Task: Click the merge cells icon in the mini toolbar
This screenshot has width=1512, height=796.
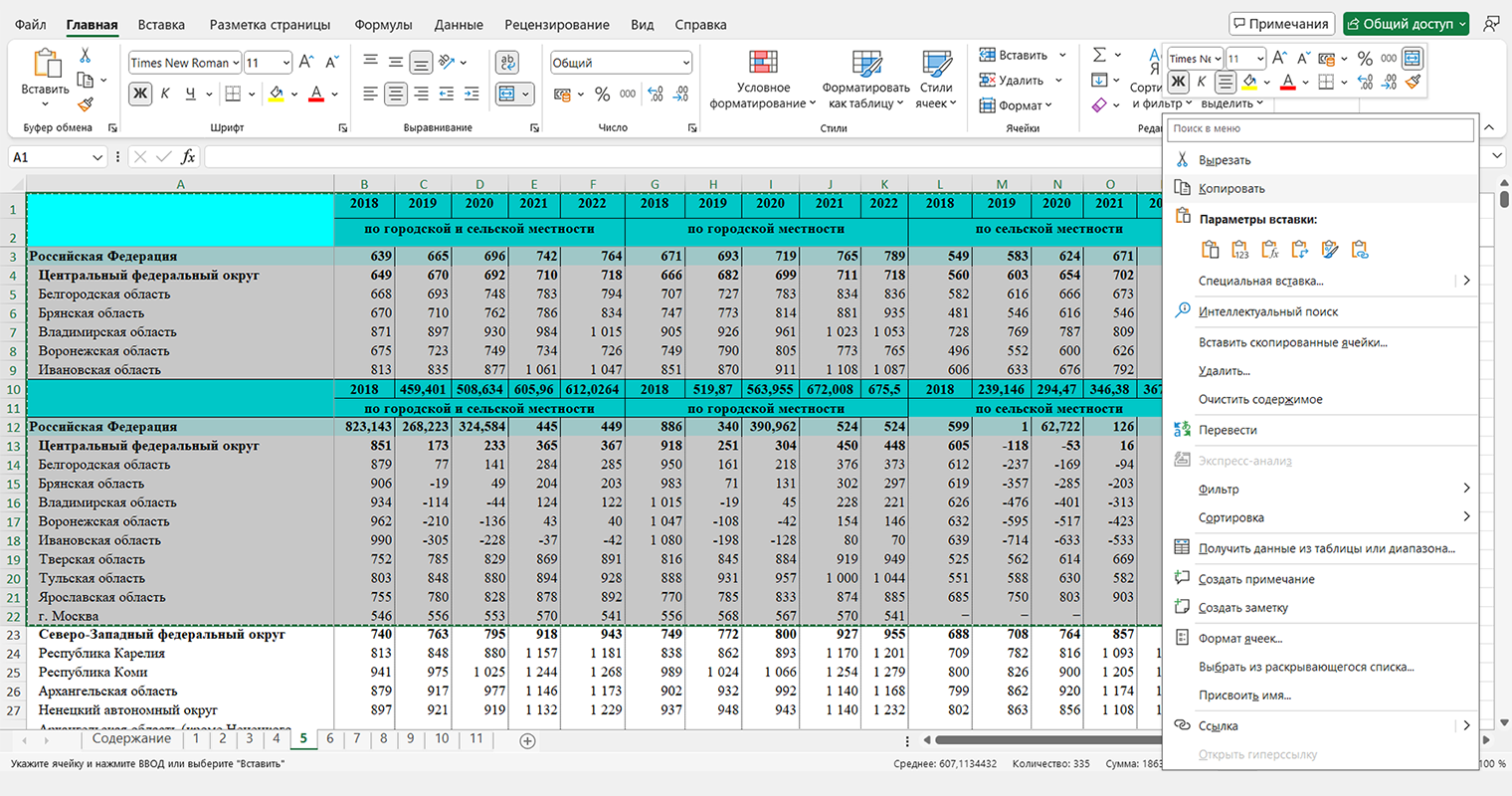Action: click(1413, 59)
